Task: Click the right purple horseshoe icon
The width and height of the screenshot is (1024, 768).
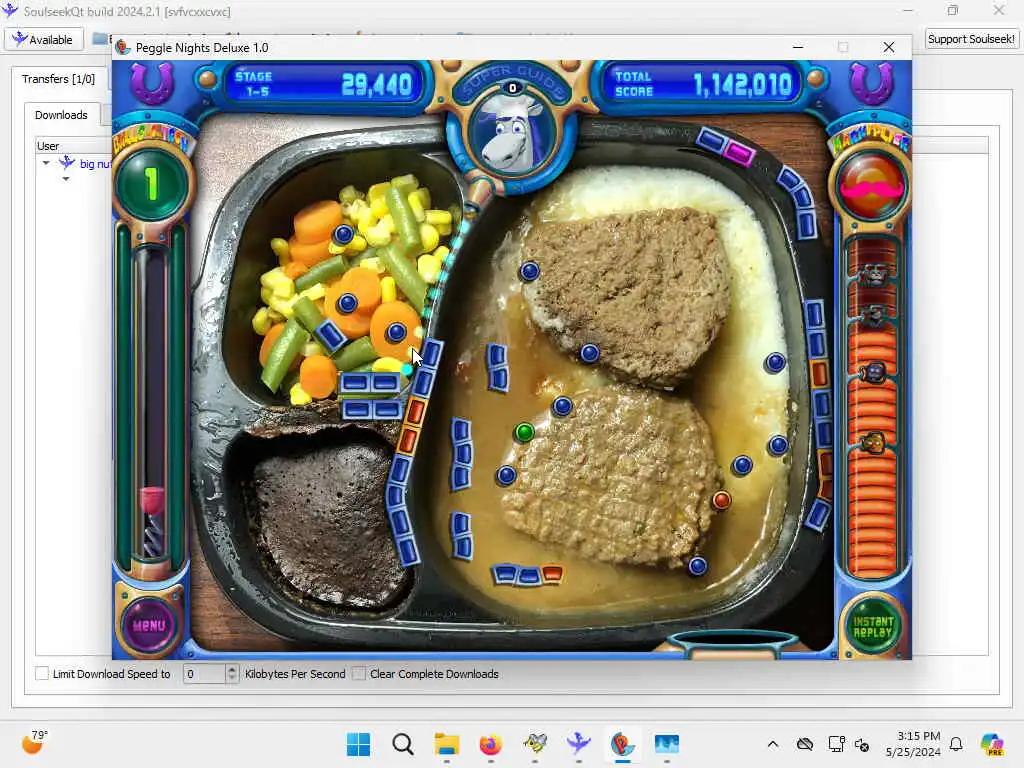Action: tap(871, 83)
